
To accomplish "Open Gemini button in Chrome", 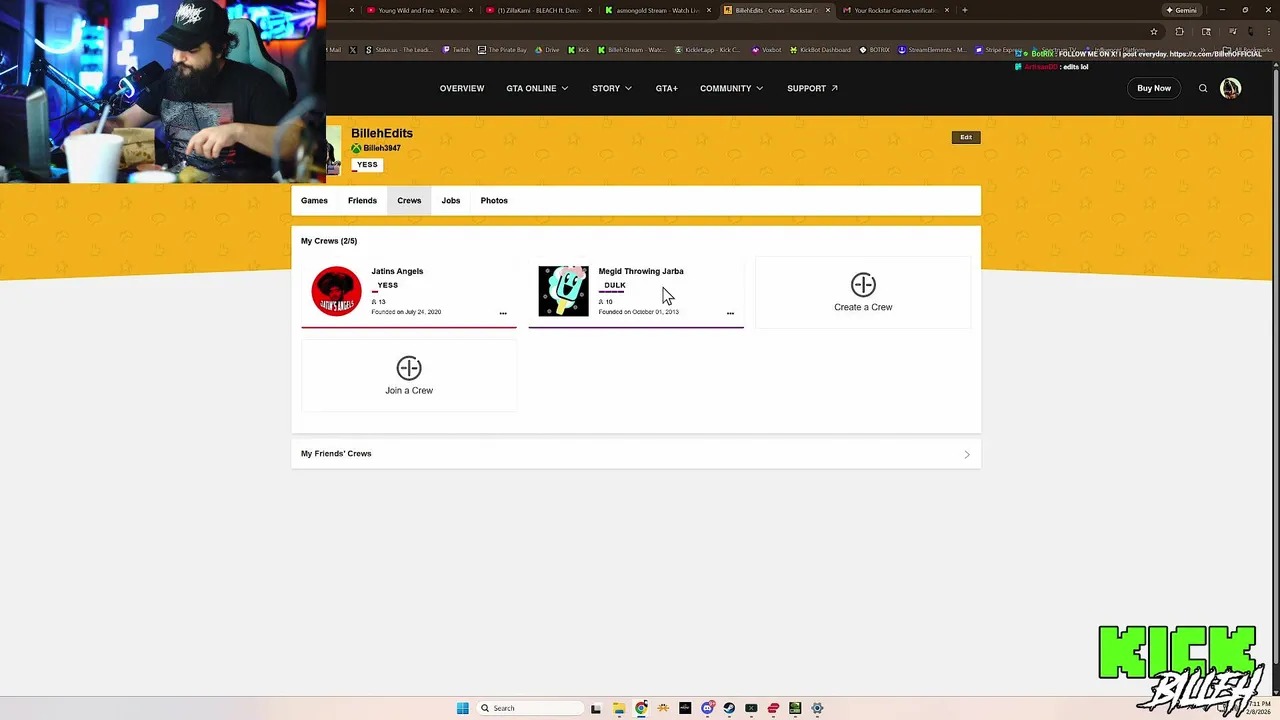I will (1181, 10).
